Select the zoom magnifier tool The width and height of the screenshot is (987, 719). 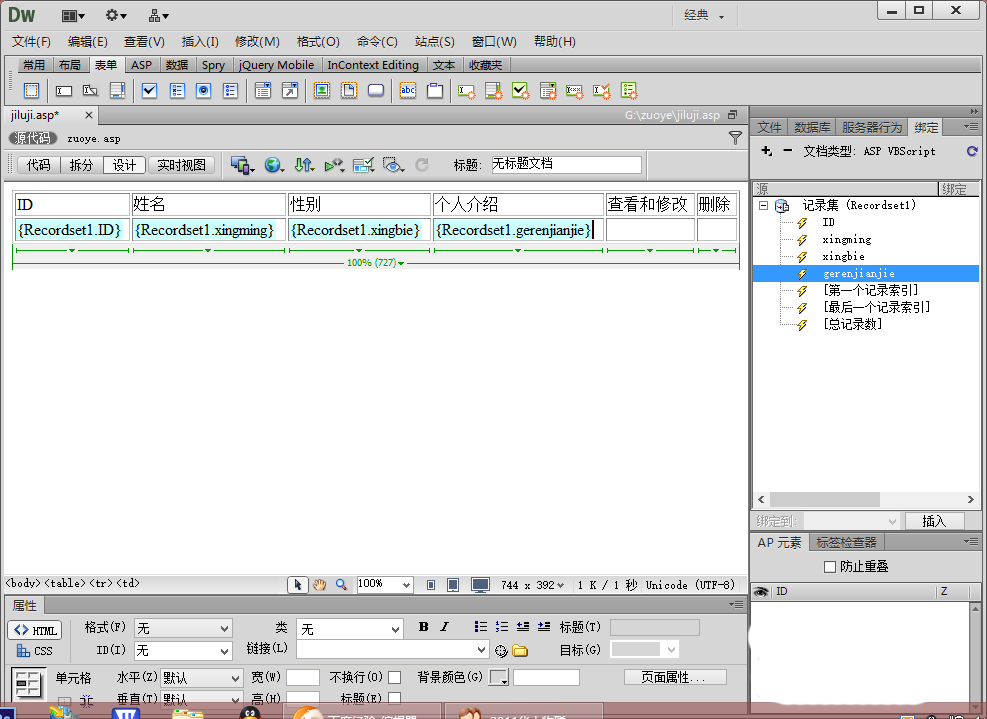pyautogui.click(x=341, y=584)
